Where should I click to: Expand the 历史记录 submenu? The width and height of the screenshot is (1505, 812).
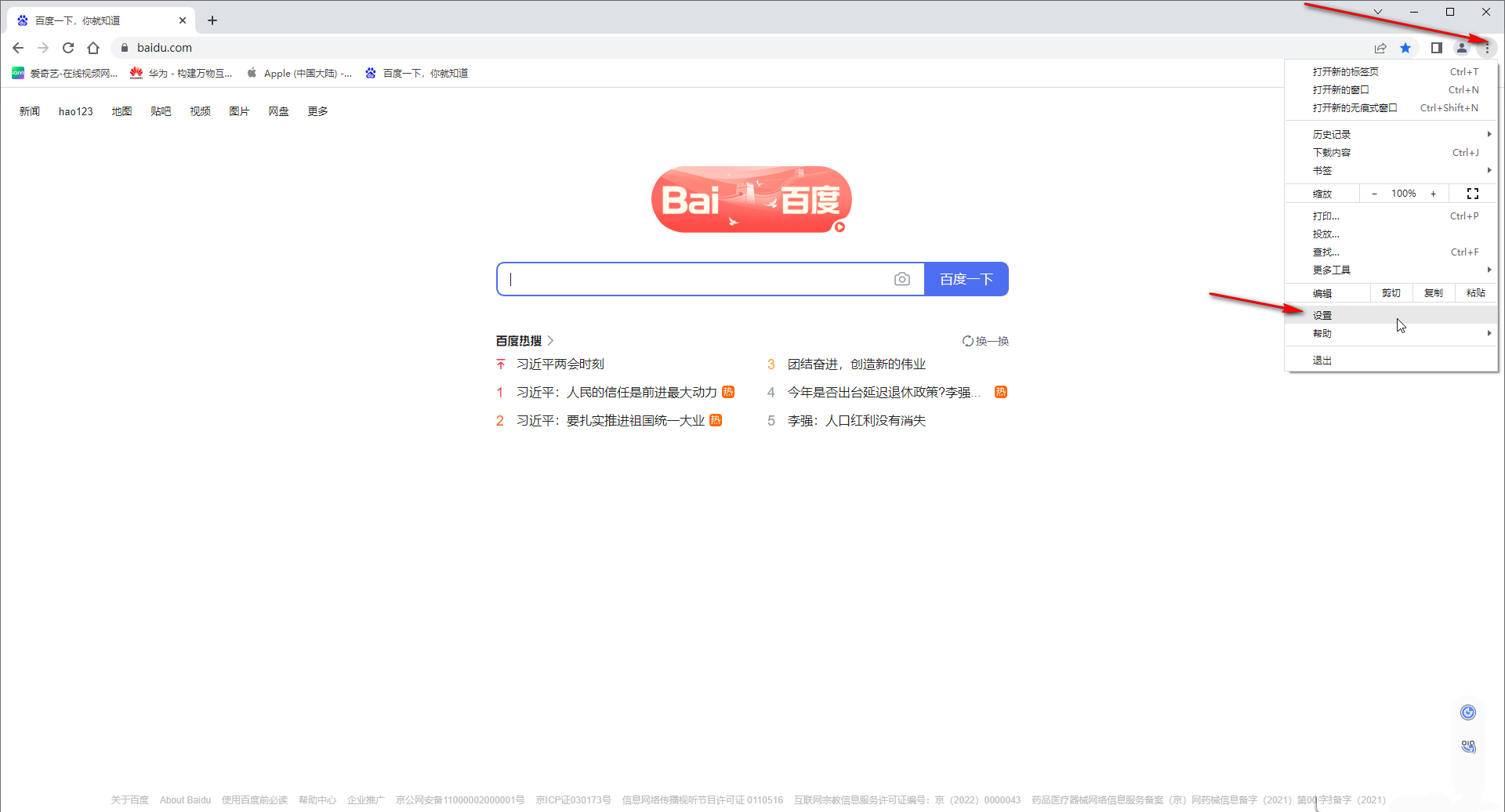[x=1391, y=134]
